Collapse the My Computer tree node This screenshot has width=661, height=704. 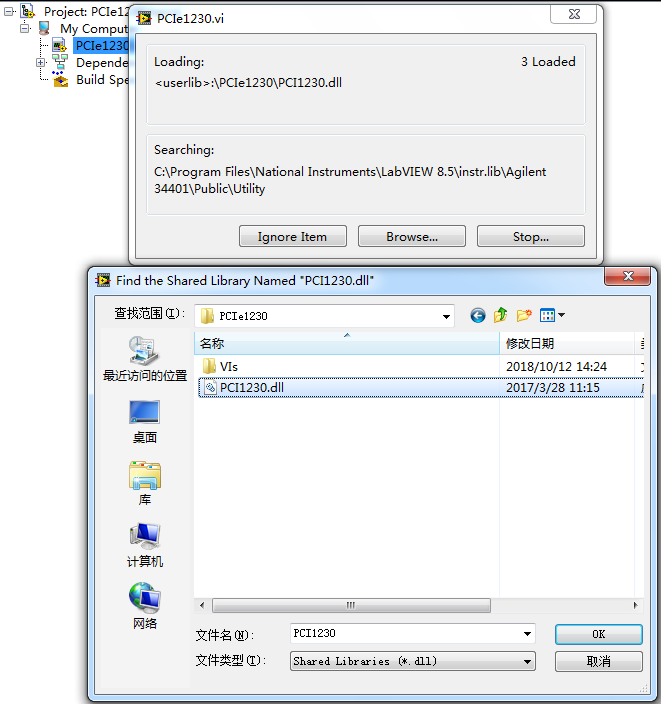[25, 28]
